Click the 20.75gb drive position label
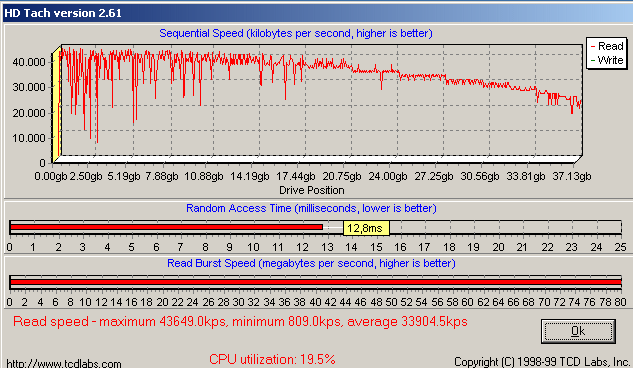The image size is (633, 368). tap(342, 176)
